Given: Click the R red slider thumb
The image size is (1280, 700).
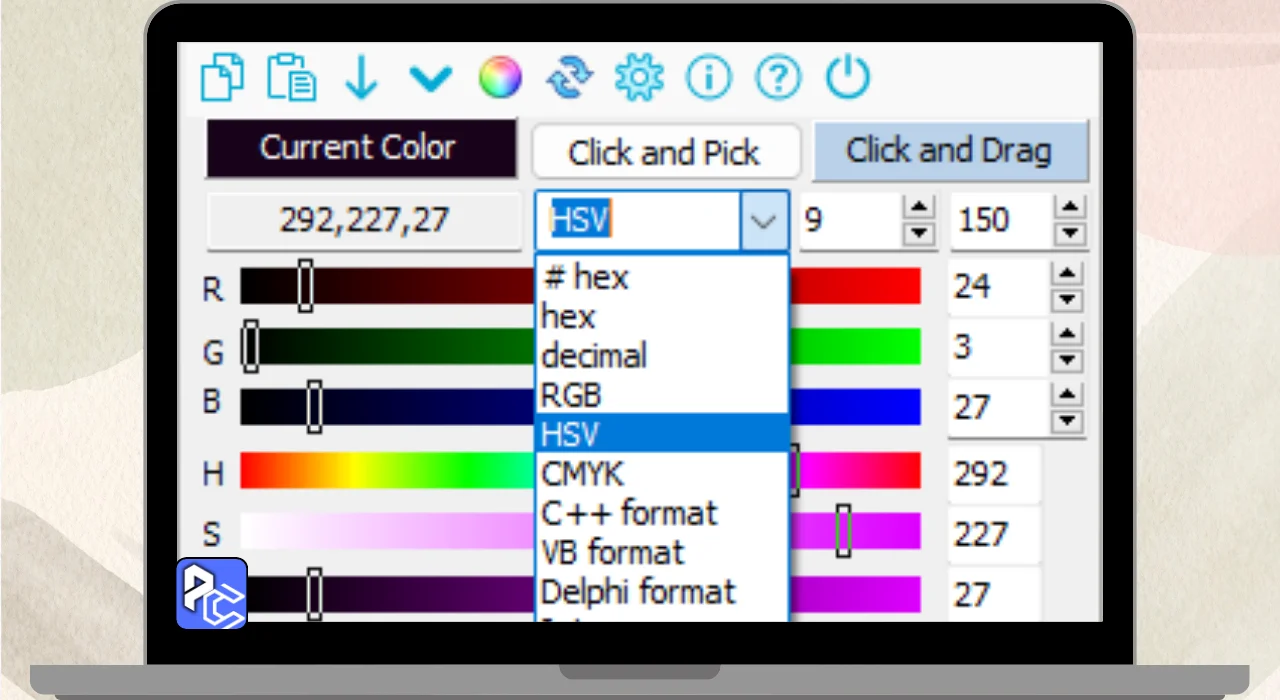Looking at the screenshot, I should (305, 286).
